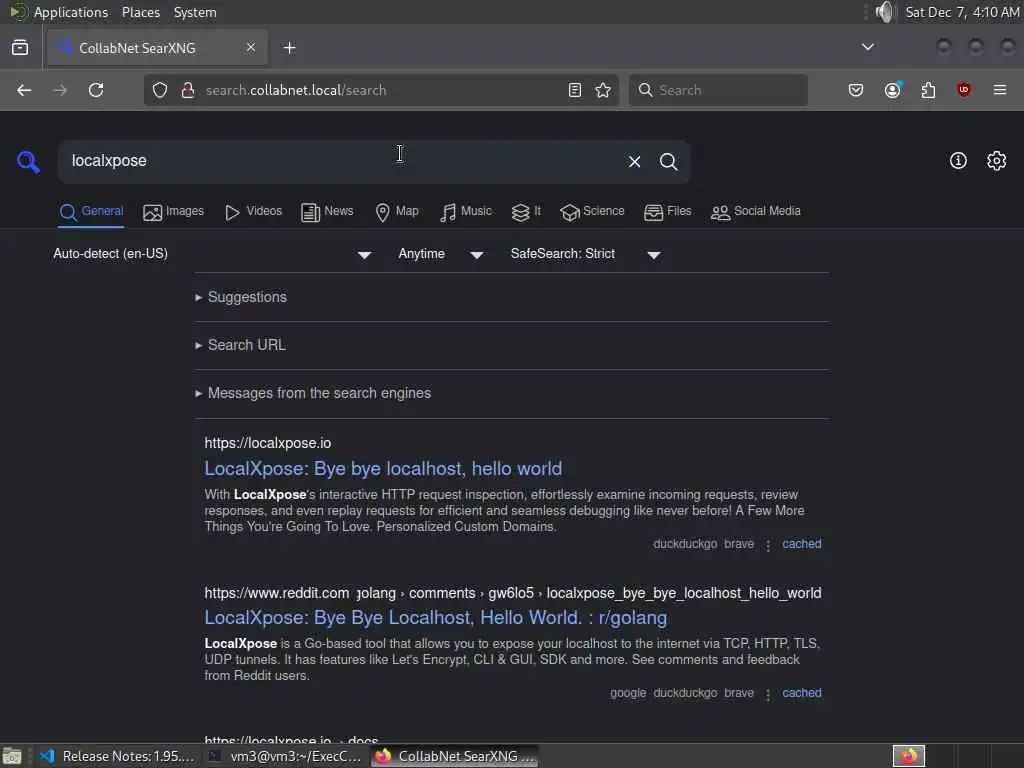Toggle reader view icon
This screenshot has width=1024, height=768.
point(575,90)
